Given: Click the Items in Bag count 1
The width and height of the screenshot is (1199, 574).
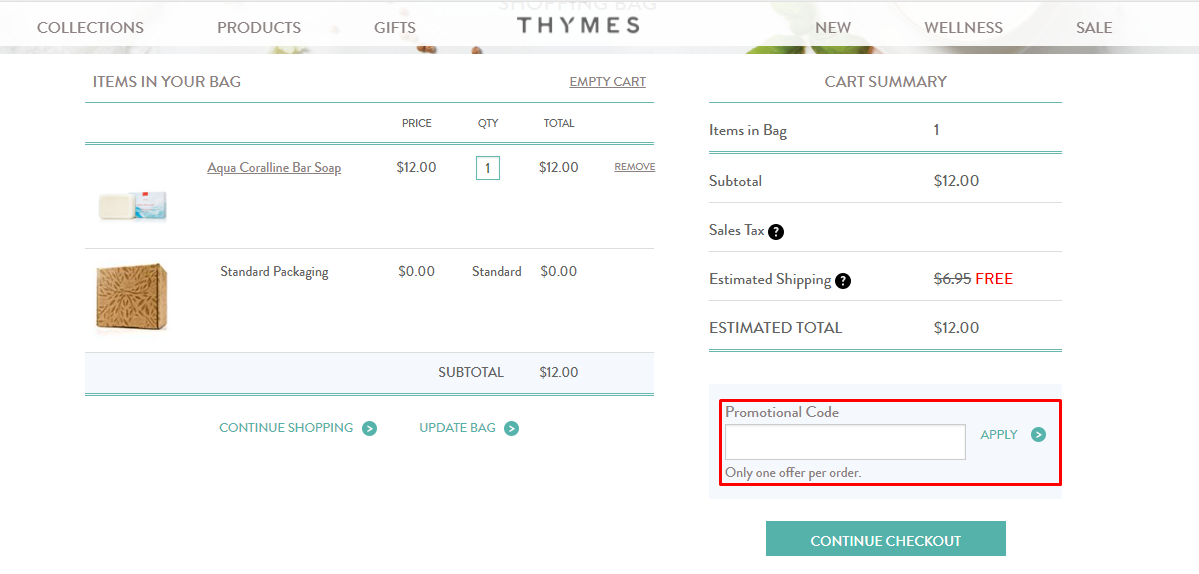Looking at the screenshot, I should pos(937,130).
